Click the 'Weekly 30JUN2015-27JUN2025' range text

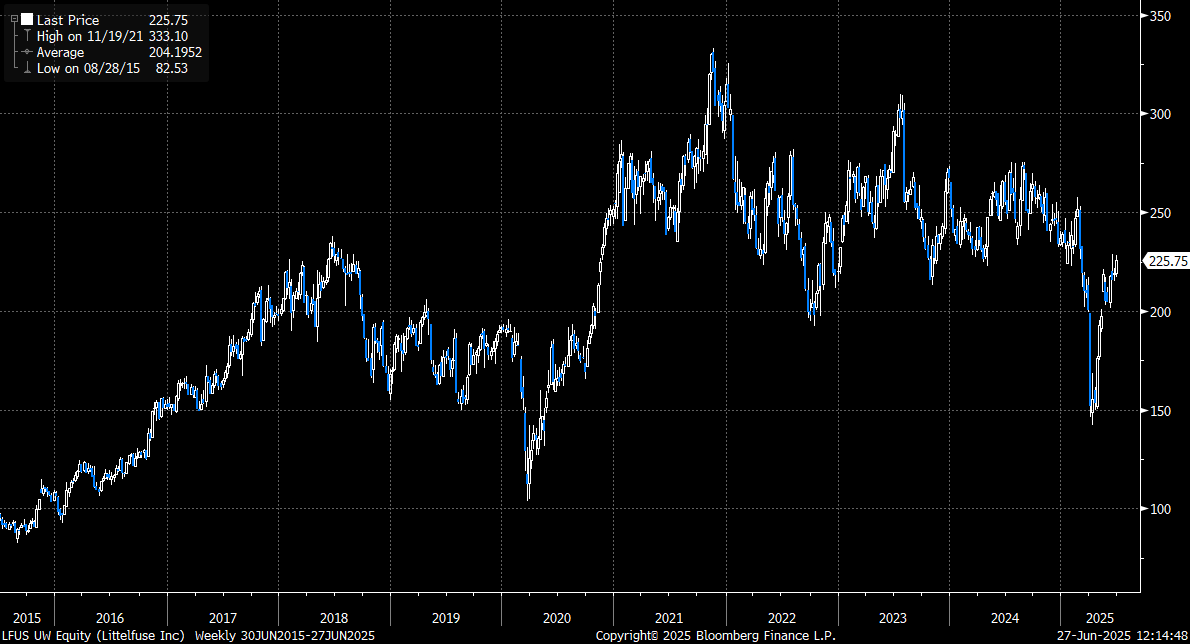tap(285, 636)
